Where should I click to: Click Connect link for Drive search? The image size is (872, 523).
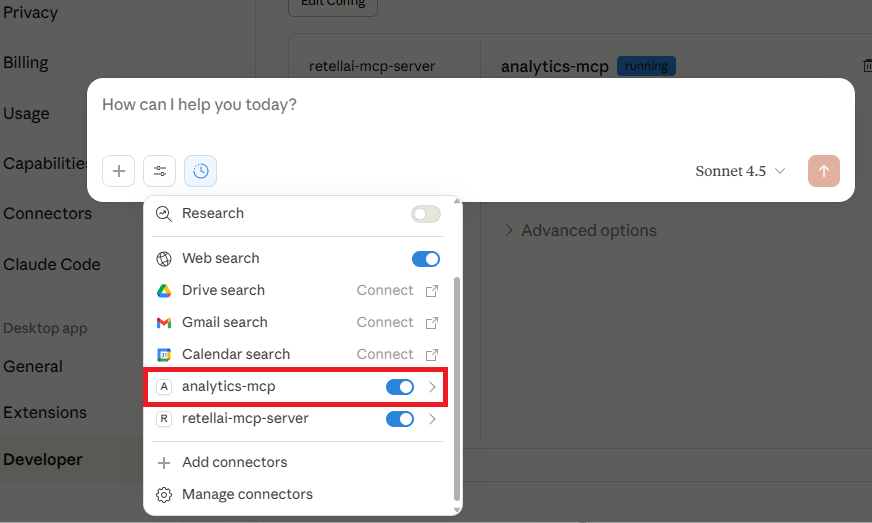385,291
